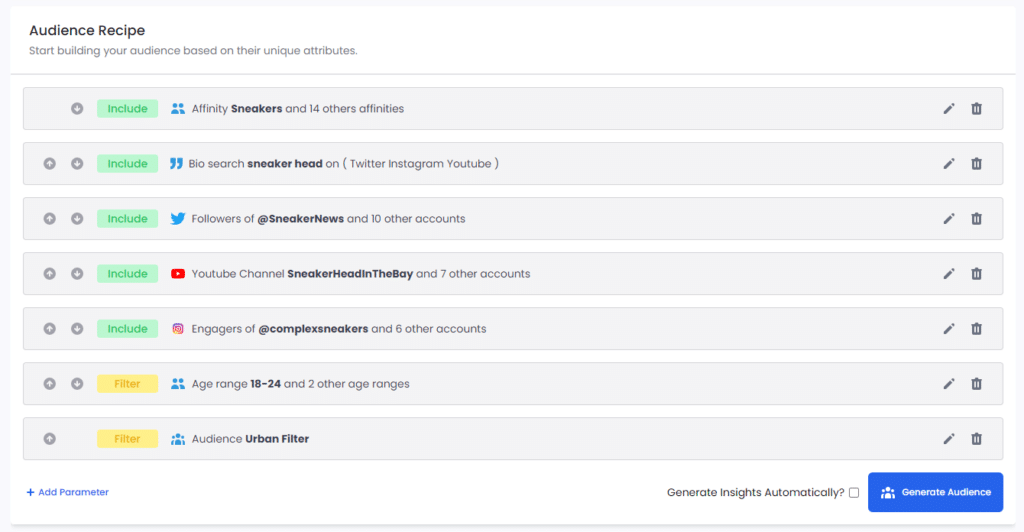Toggle the Include badge on Youtube Channel row

click(x=127, y=274)
